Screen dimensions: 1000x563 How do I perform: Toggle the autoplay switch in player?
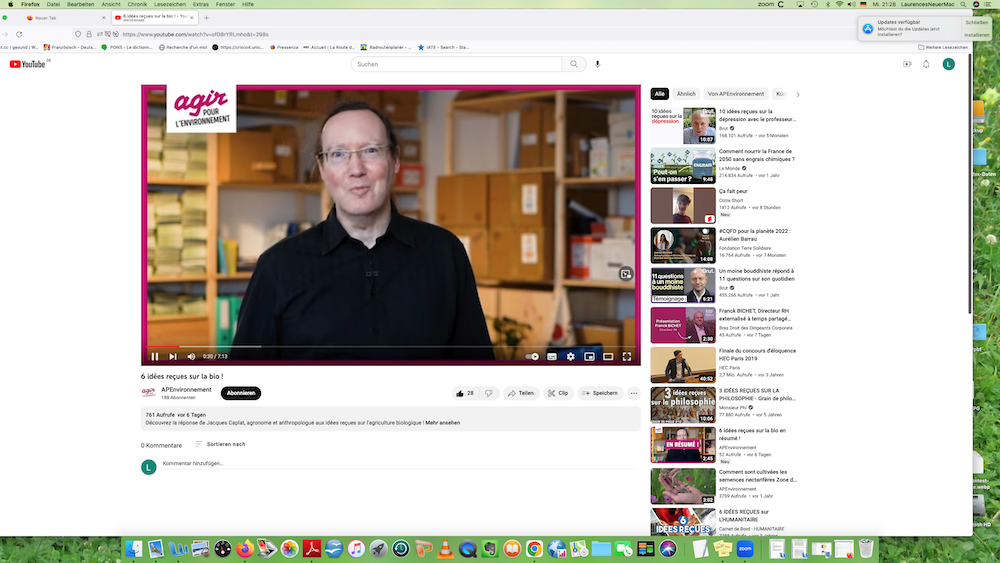(x=532, y=356)
